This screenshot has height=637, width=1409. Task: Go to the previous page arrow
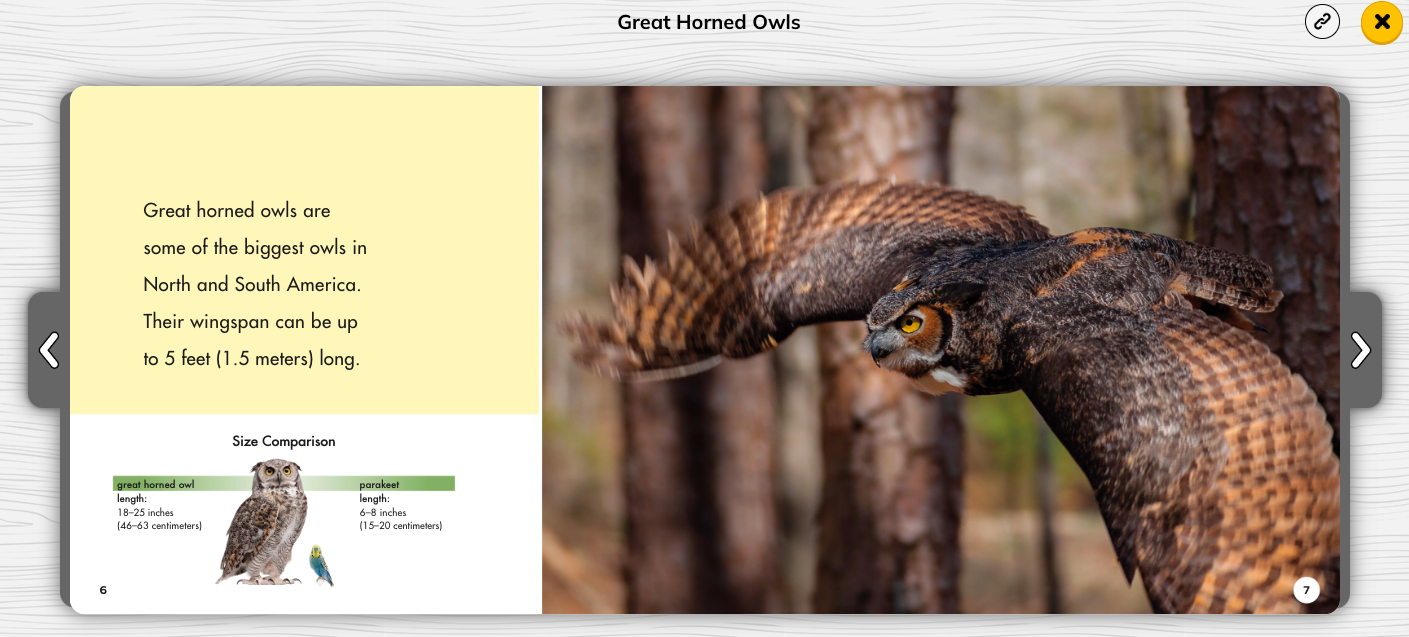[48, 350]
